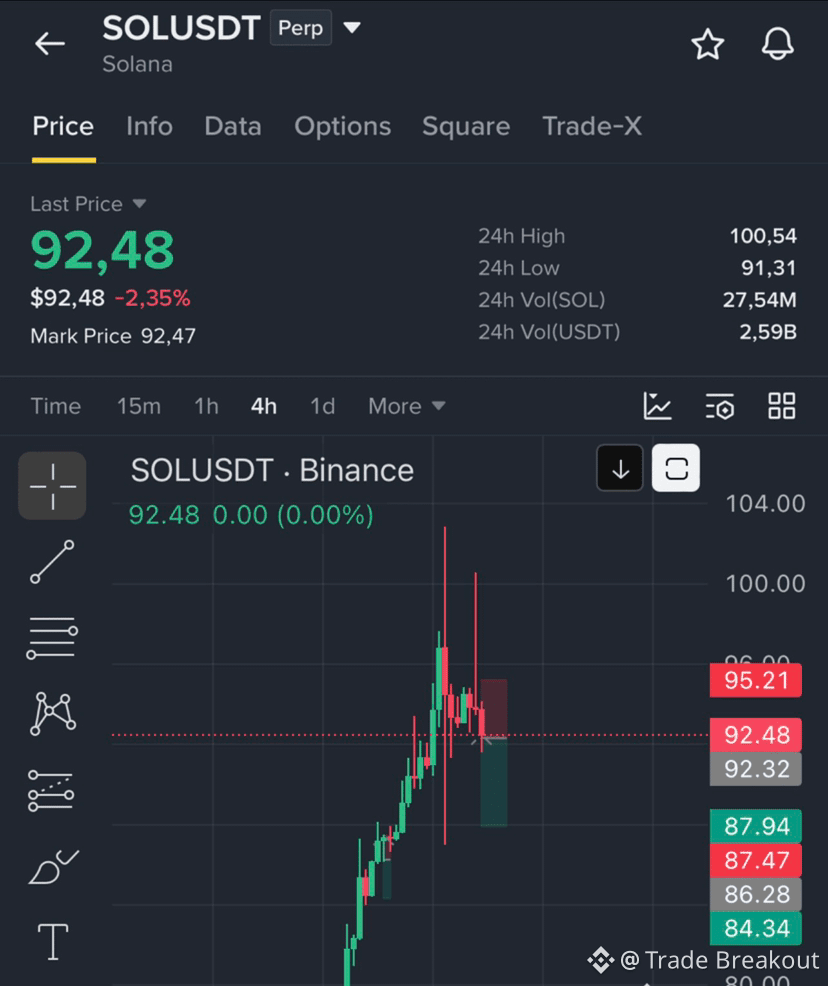
Task: Click the 100.00 axis label
Action: 765,584
